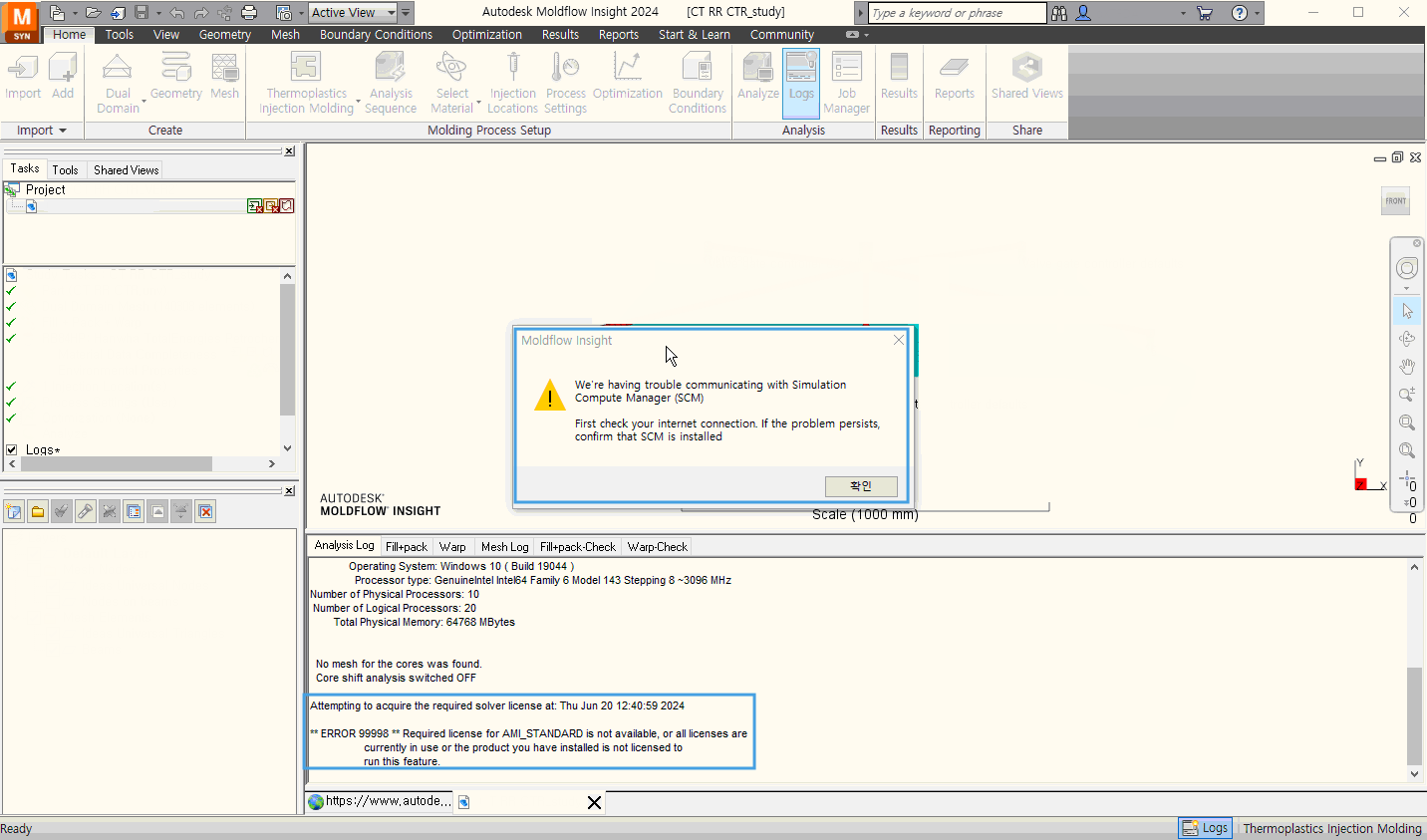Image resolution: width=1427 pixels, height=840 pixels.
Task: Open the Boundary Conditions ribbon tab
Action: 376,34
